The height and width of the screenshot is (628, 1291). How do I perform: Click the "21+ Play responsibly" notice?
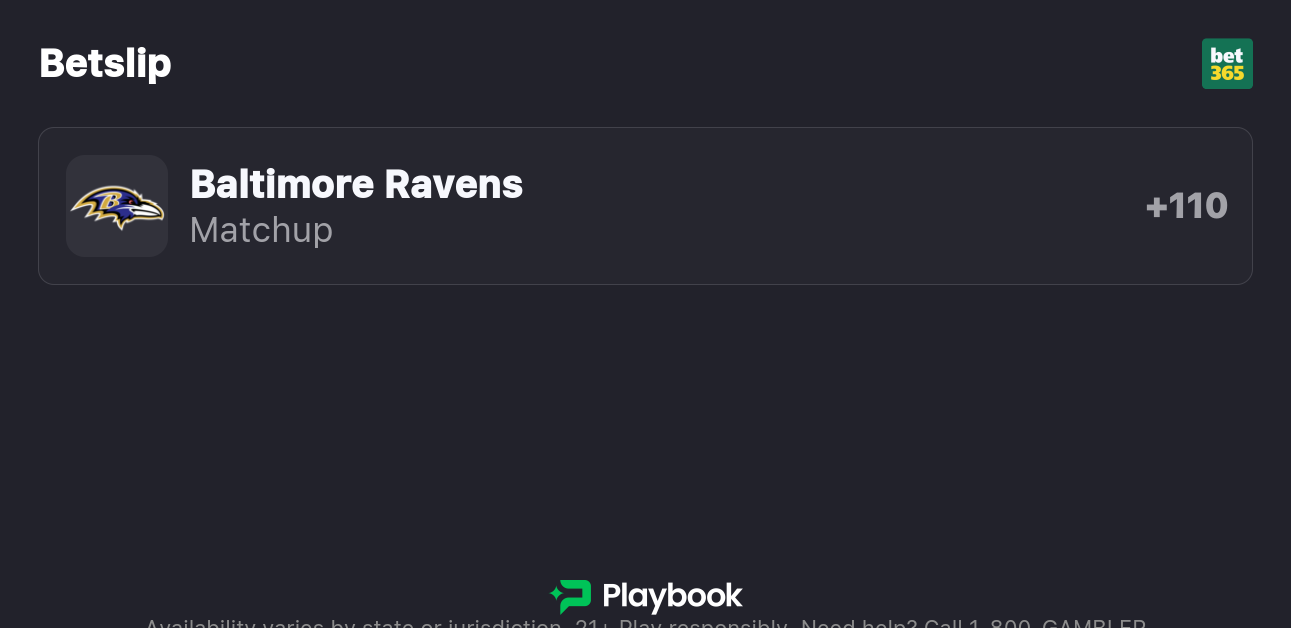[x=684, y=624]
